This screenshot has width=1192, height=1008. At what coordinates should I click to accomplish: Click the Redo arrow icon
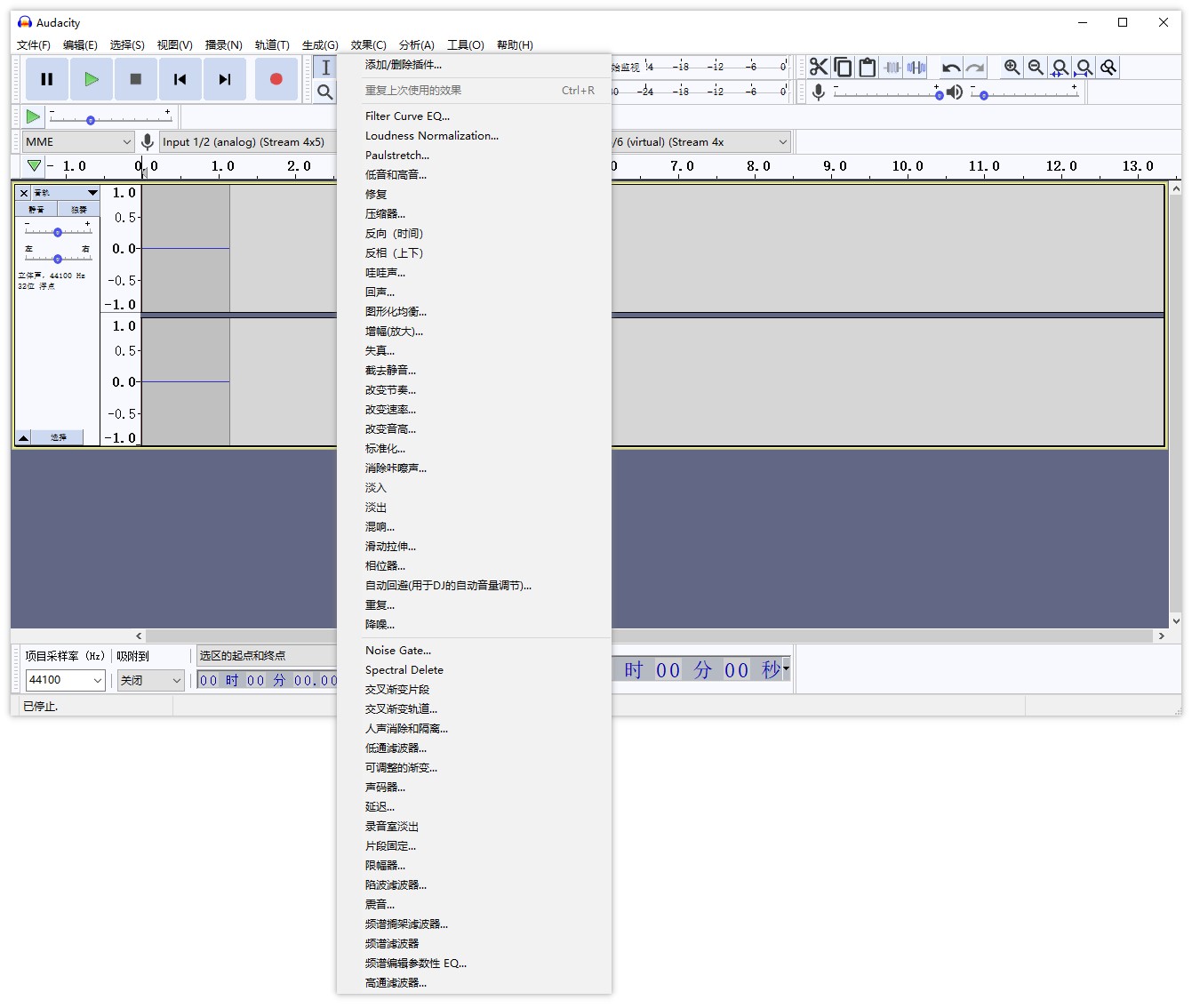(x=975, y=68)
